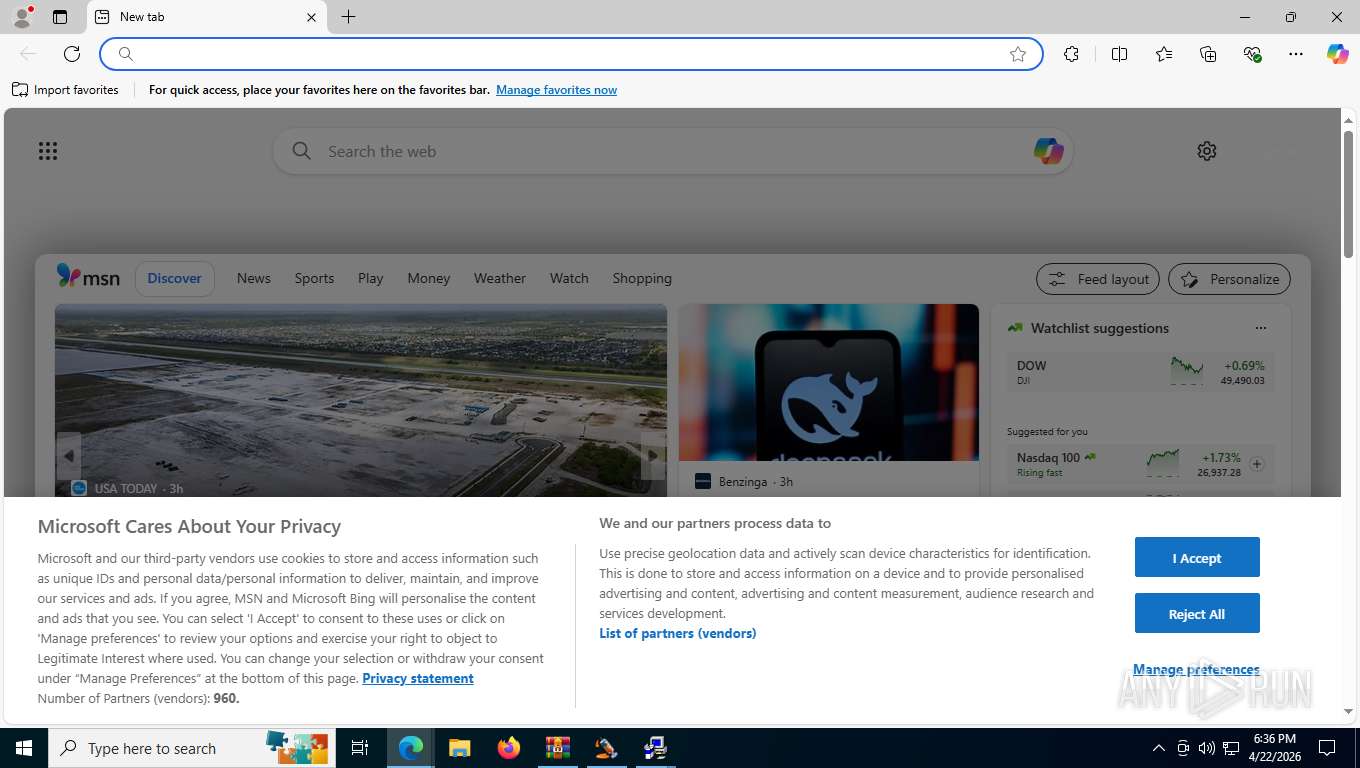
Task: Open Settings and more menu
Action: pos(1296,54)
